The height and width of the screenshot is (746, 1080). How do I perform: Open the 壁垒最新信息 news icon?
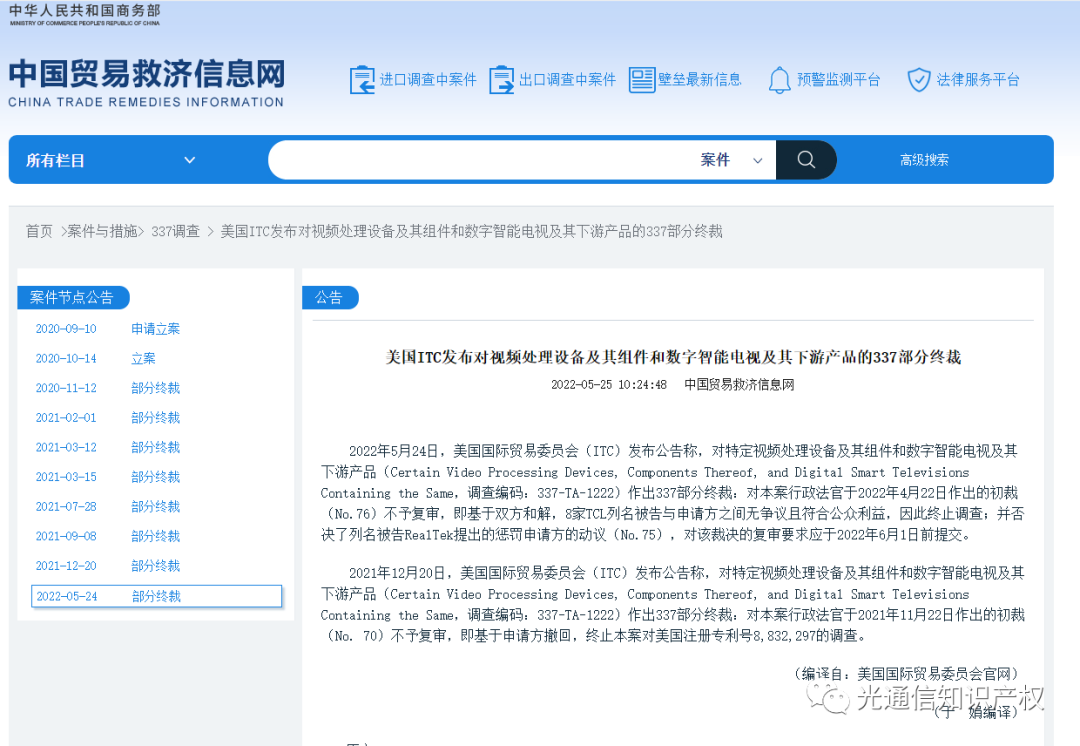641,80
